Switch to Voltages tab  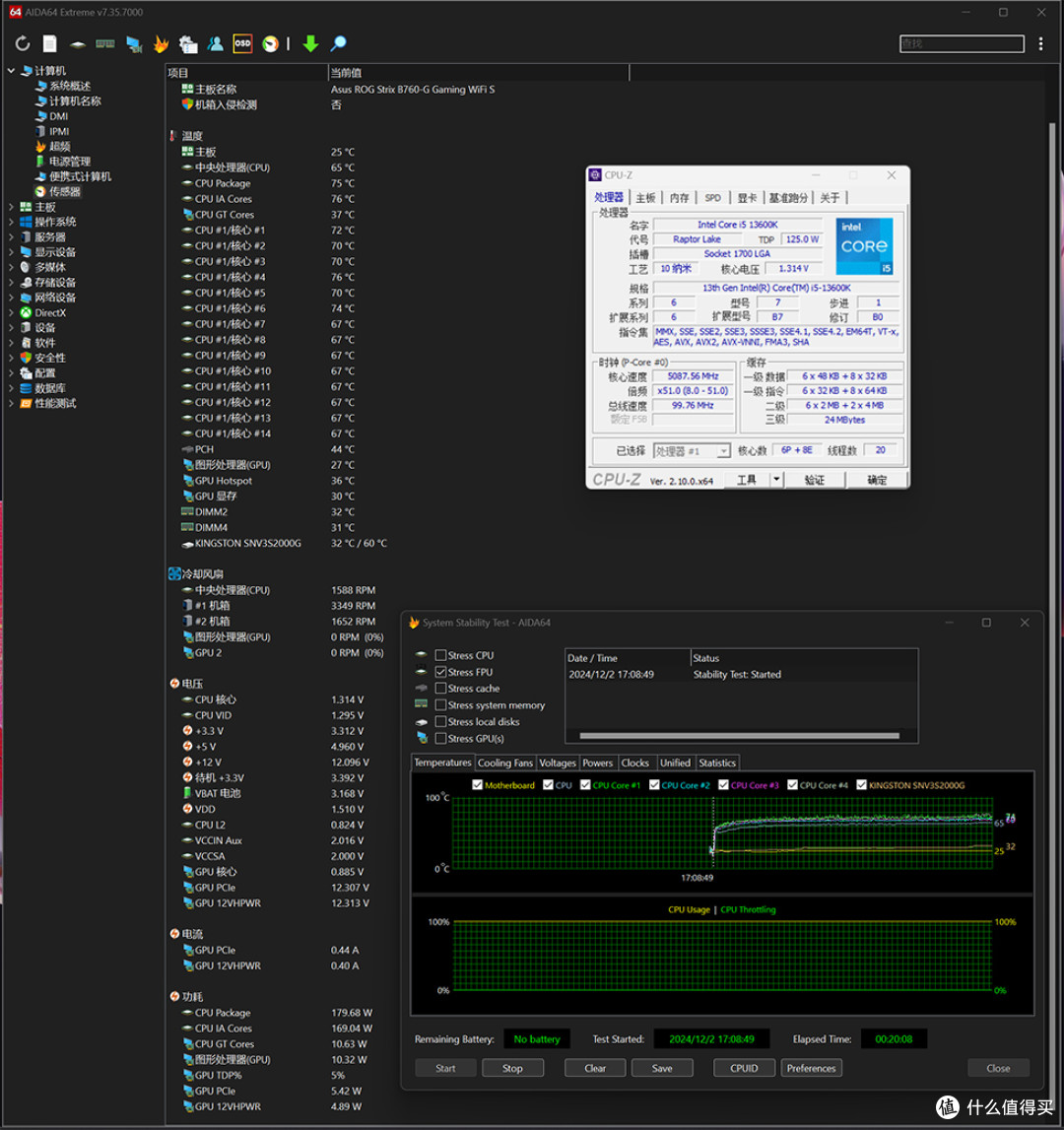(558, 763)
